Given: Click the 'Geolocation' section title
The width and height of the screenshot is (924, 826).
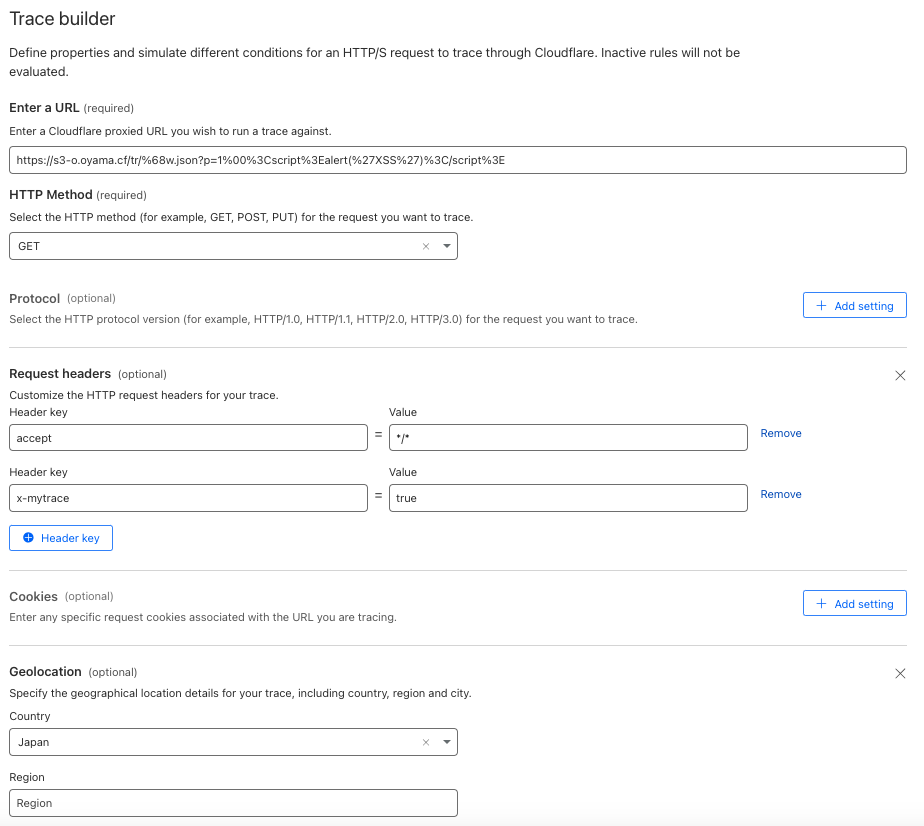Looking at the screenshot, I should (45, 672).
